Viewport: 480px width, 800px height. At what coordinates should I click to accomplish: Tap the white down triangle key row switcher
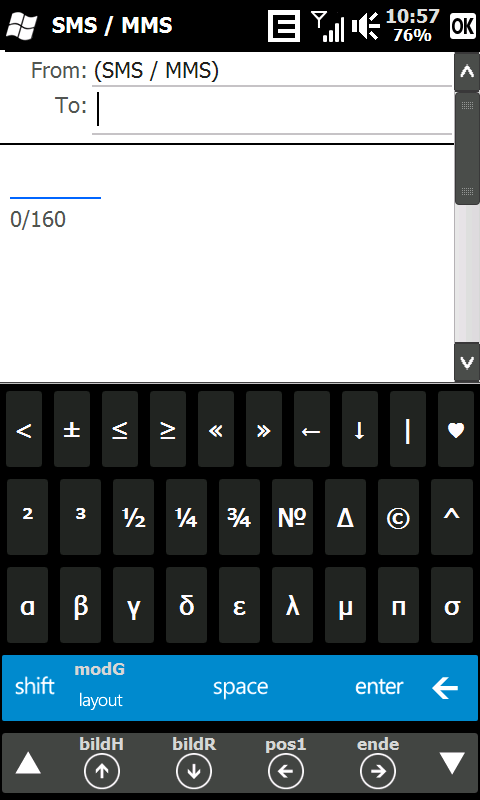(x=452, y=763)
